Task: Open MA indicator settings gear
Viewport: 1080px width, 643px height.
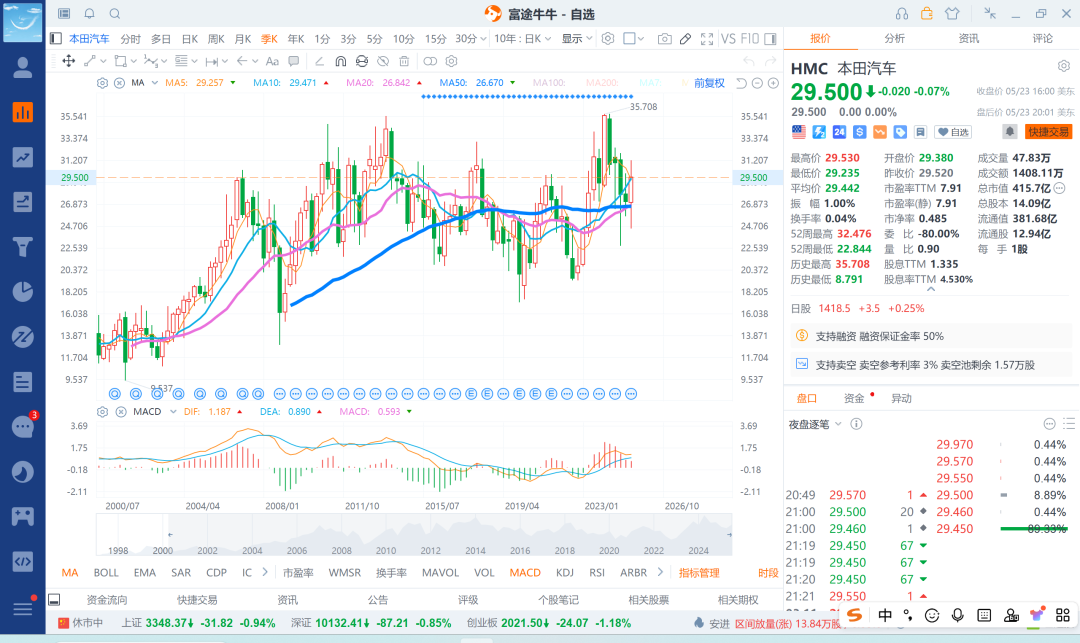Action: click(102, 83)
